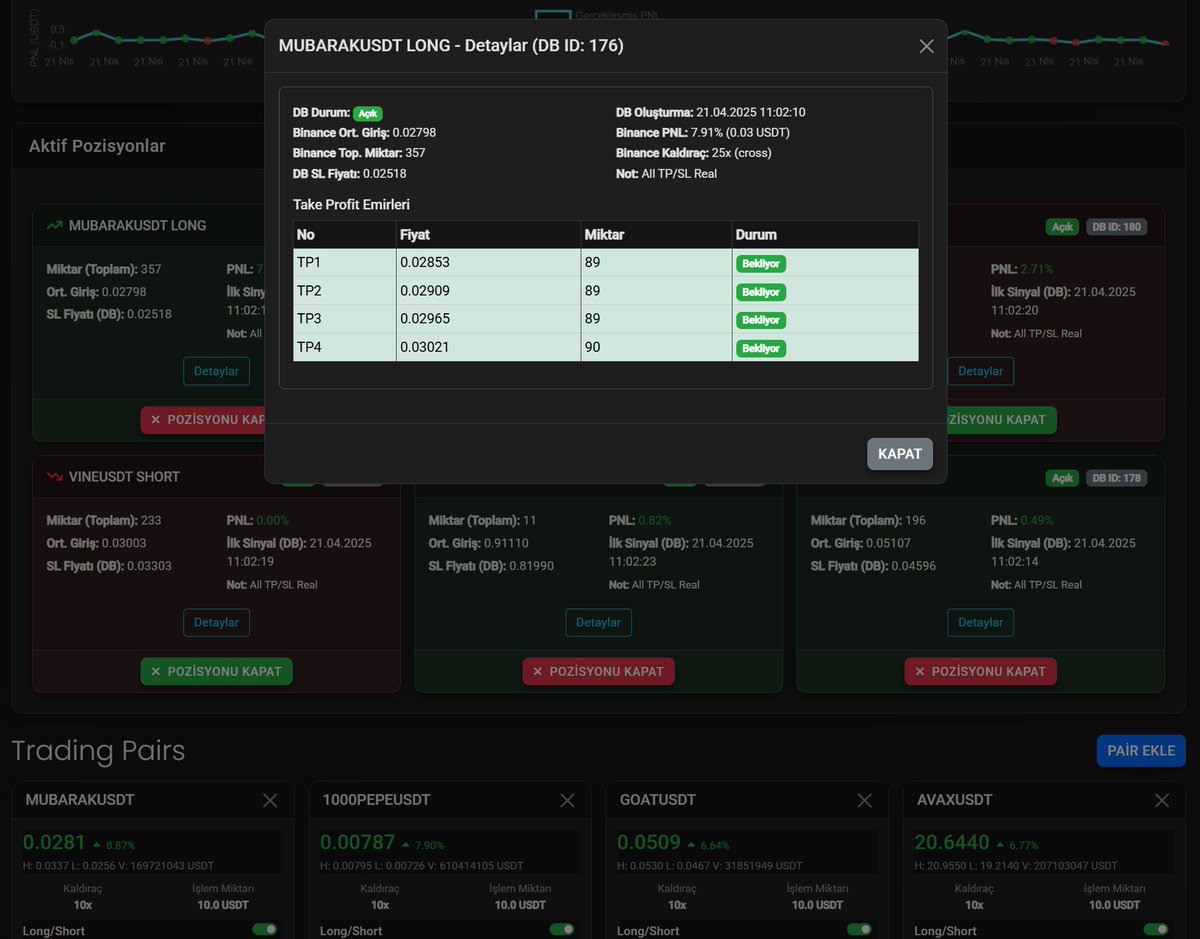Close the MUBARAKUSDT LONG details dialog with X
This screenshot has width=1200, height=939.
click(926, 46)
